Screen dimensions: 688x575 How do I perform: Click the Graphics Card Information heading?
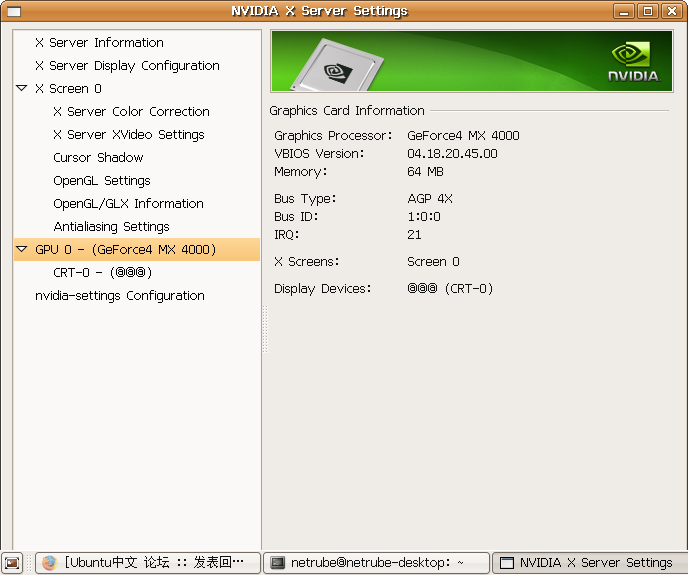347,111
